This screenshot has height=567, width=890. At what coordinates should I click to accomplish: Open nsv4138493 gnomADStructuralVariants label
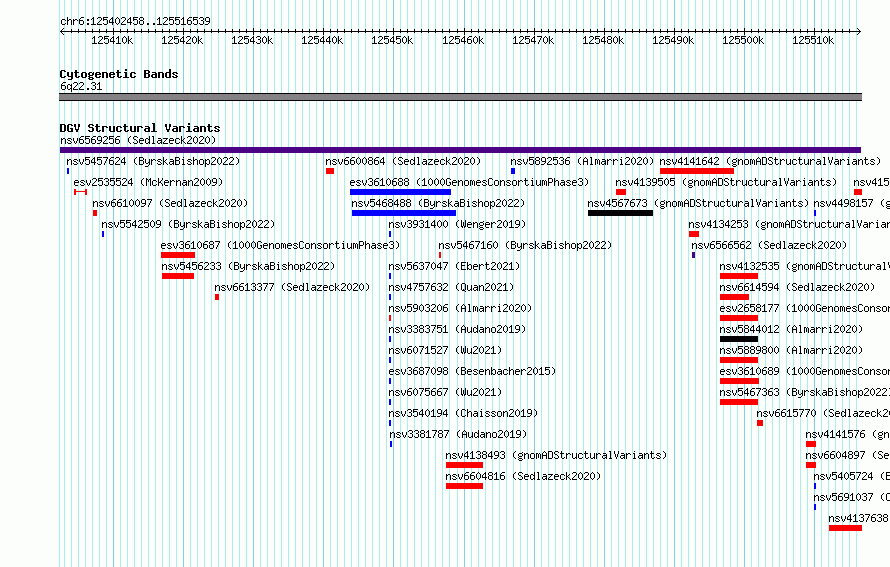tap(556, 455)
